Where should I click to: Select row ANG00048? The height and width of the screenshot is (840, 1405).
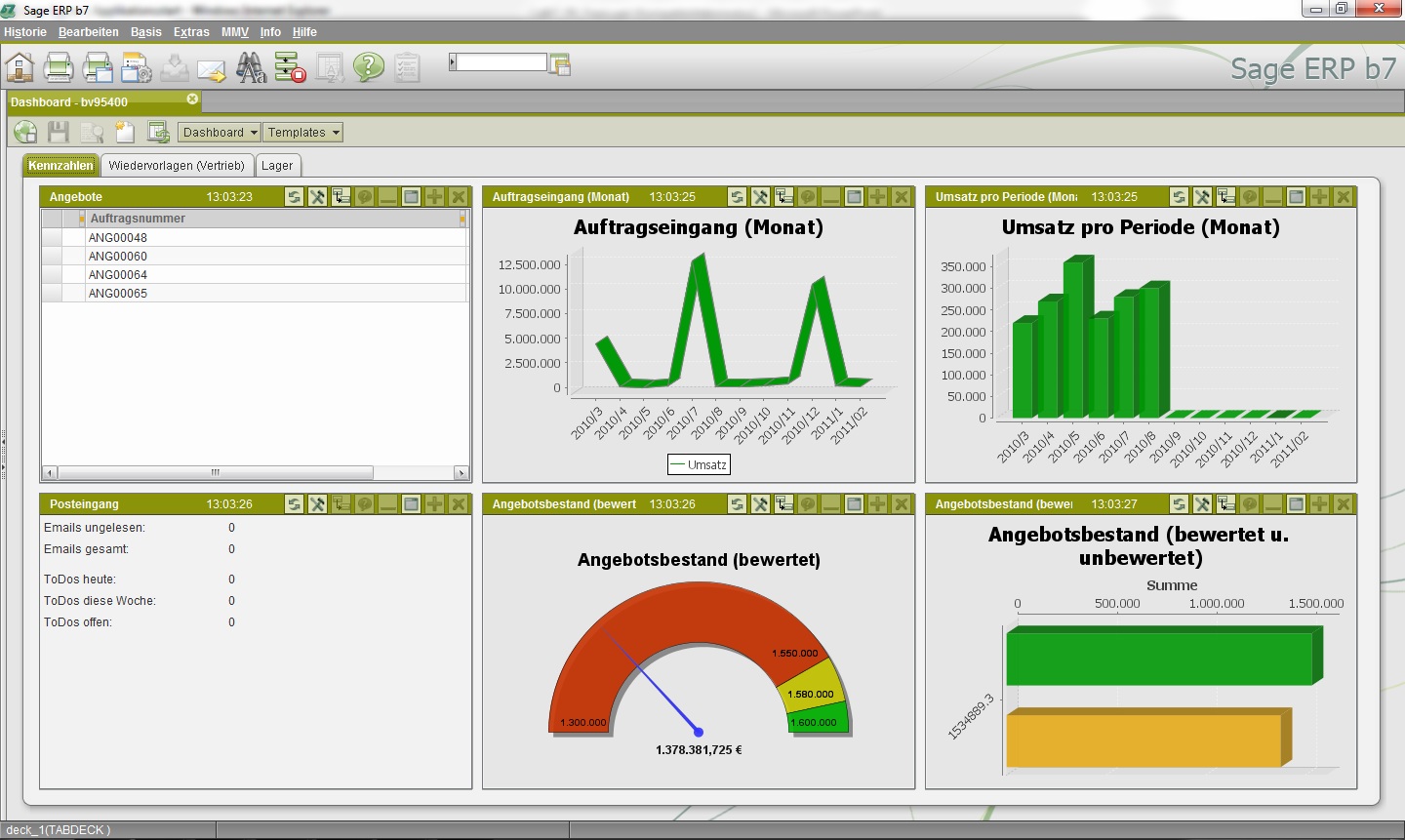click(x=255, y=237)
